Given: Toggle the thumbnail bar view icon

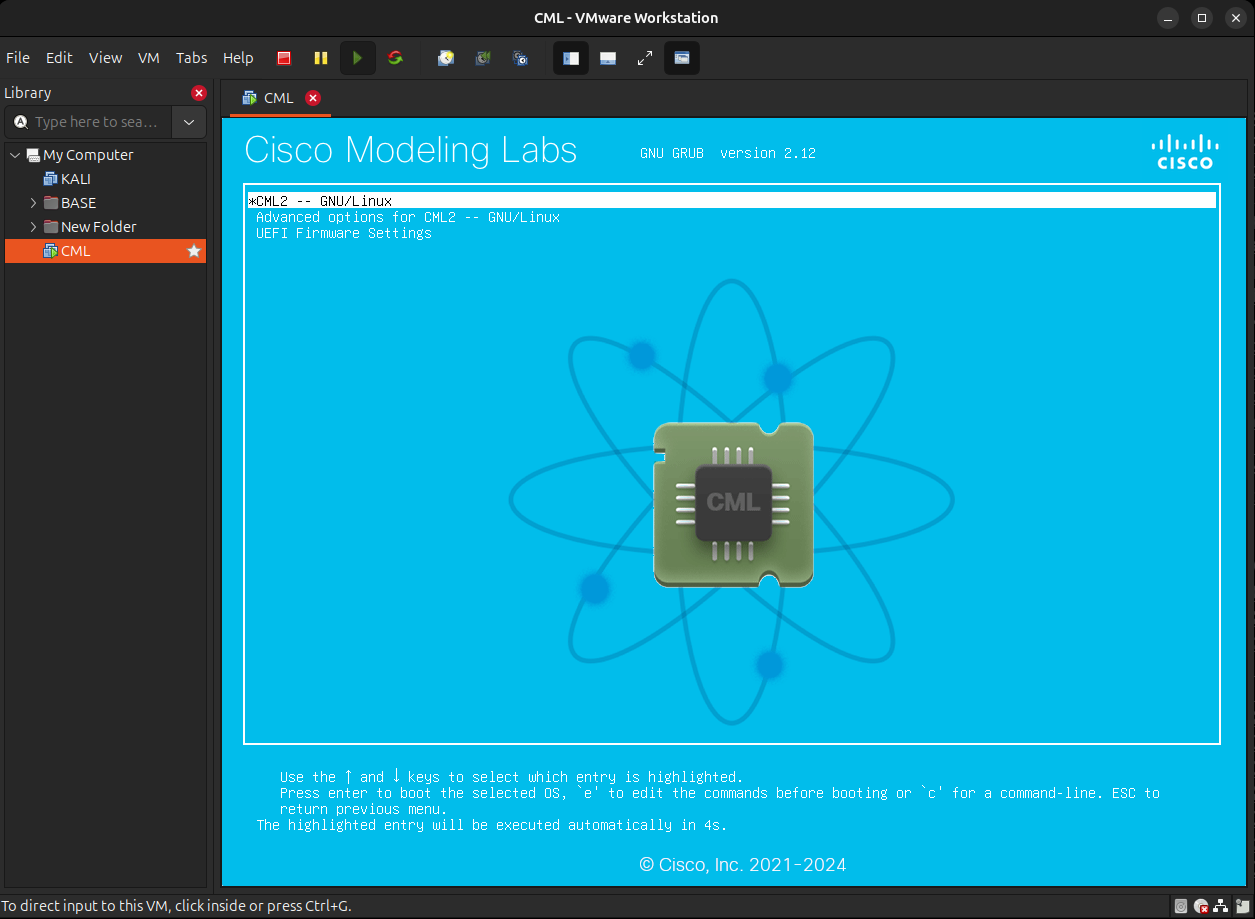Looking at the screenshot, I should 608,58.
